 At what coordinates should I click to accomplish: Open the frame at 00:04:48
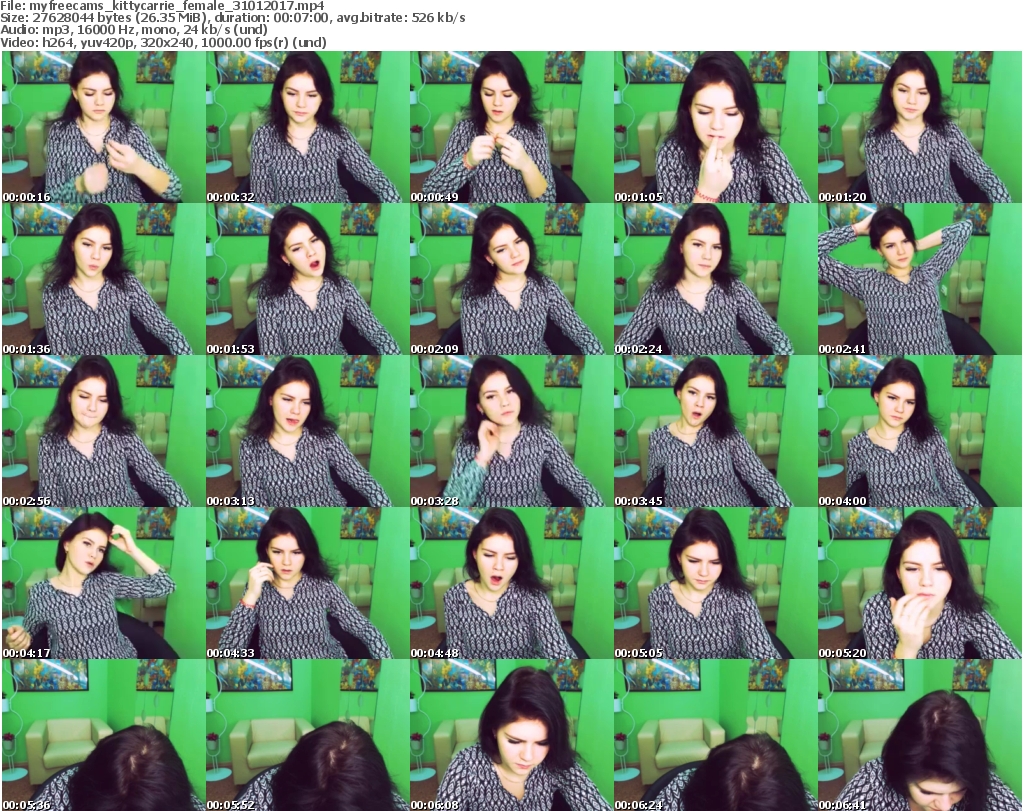point(511,583)
